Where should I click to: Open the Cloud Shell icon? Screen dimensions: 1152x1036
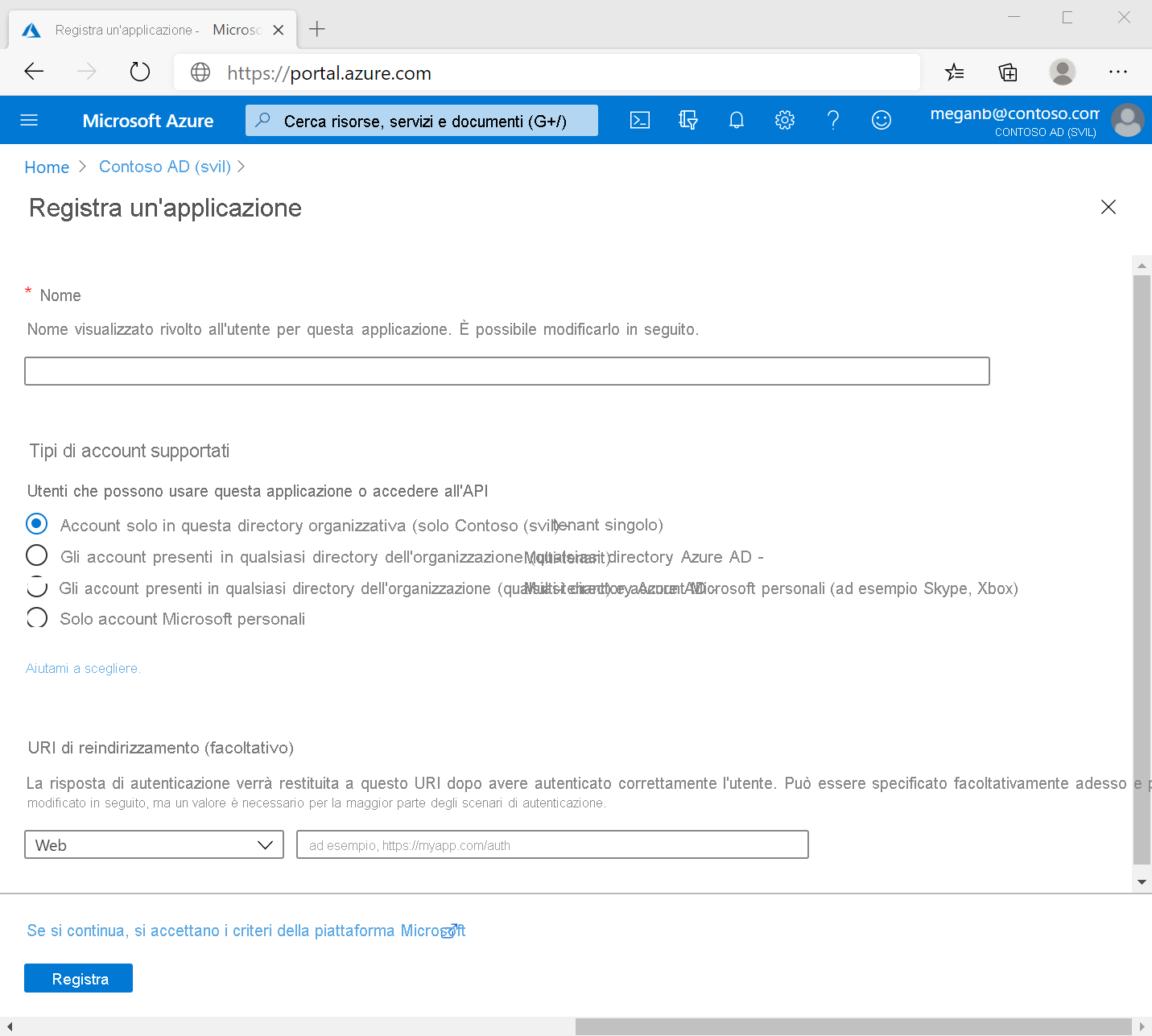(640, 119)
